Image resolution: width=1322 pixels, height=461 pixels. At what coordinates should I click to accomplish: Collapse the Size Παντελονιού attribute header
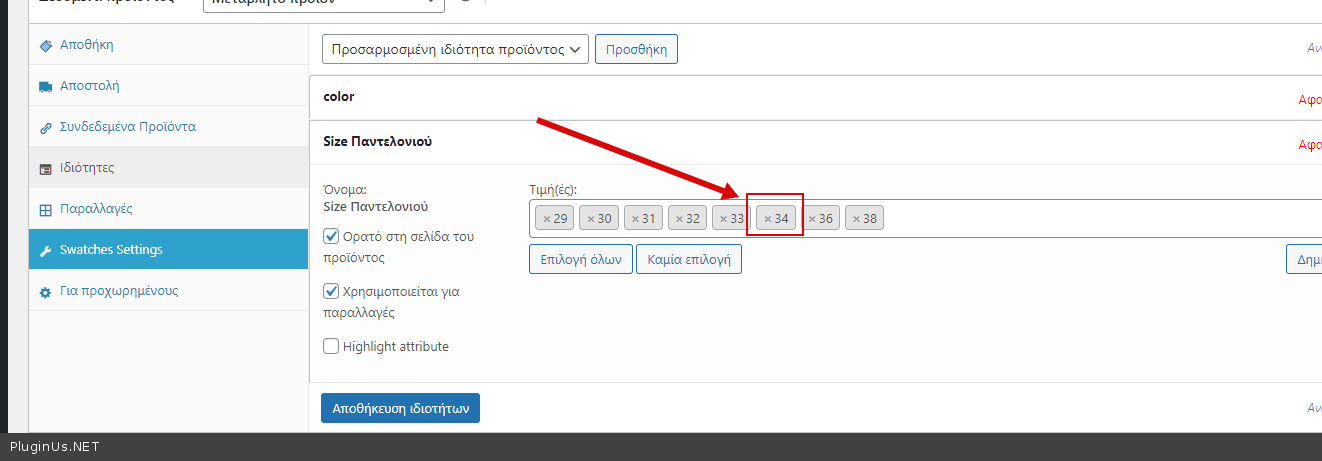coord(815,143)
